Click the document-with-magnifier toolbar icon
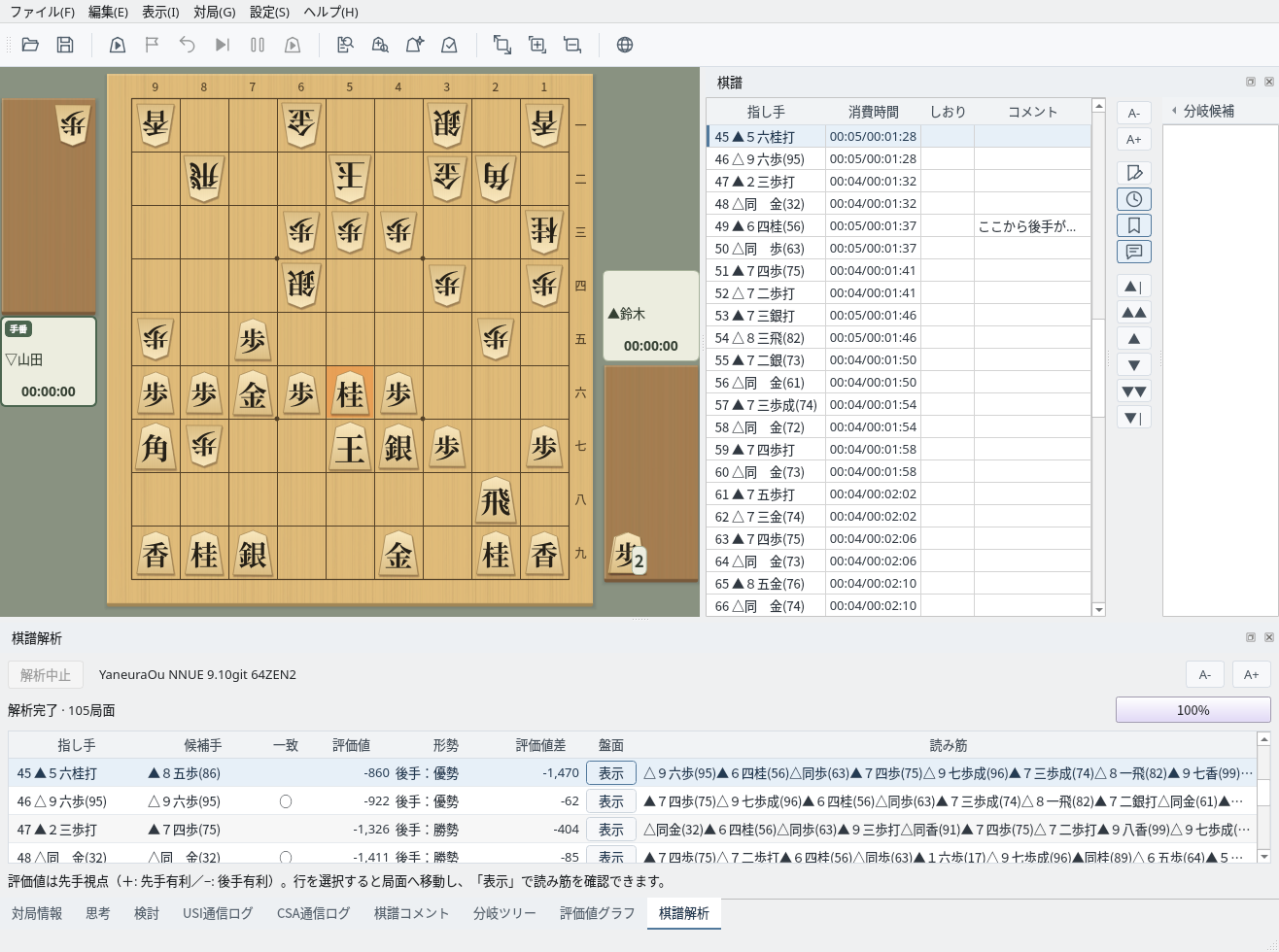The width and height of the screenshot is (1279, 952). pyautogui.click(x=345, y=45)
